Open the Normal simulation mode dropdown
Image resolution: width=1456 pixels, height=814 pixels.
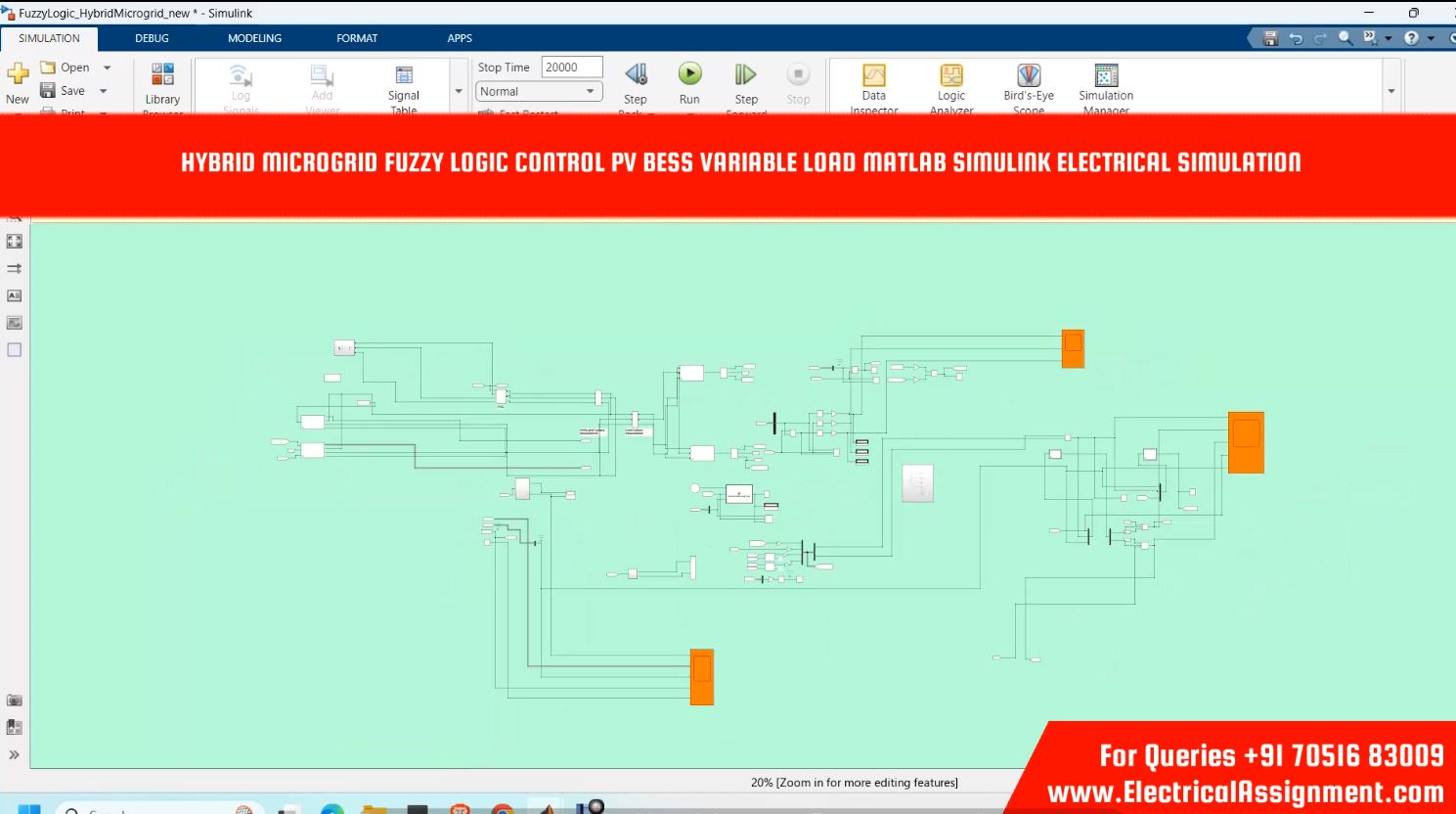click(538, 91)
